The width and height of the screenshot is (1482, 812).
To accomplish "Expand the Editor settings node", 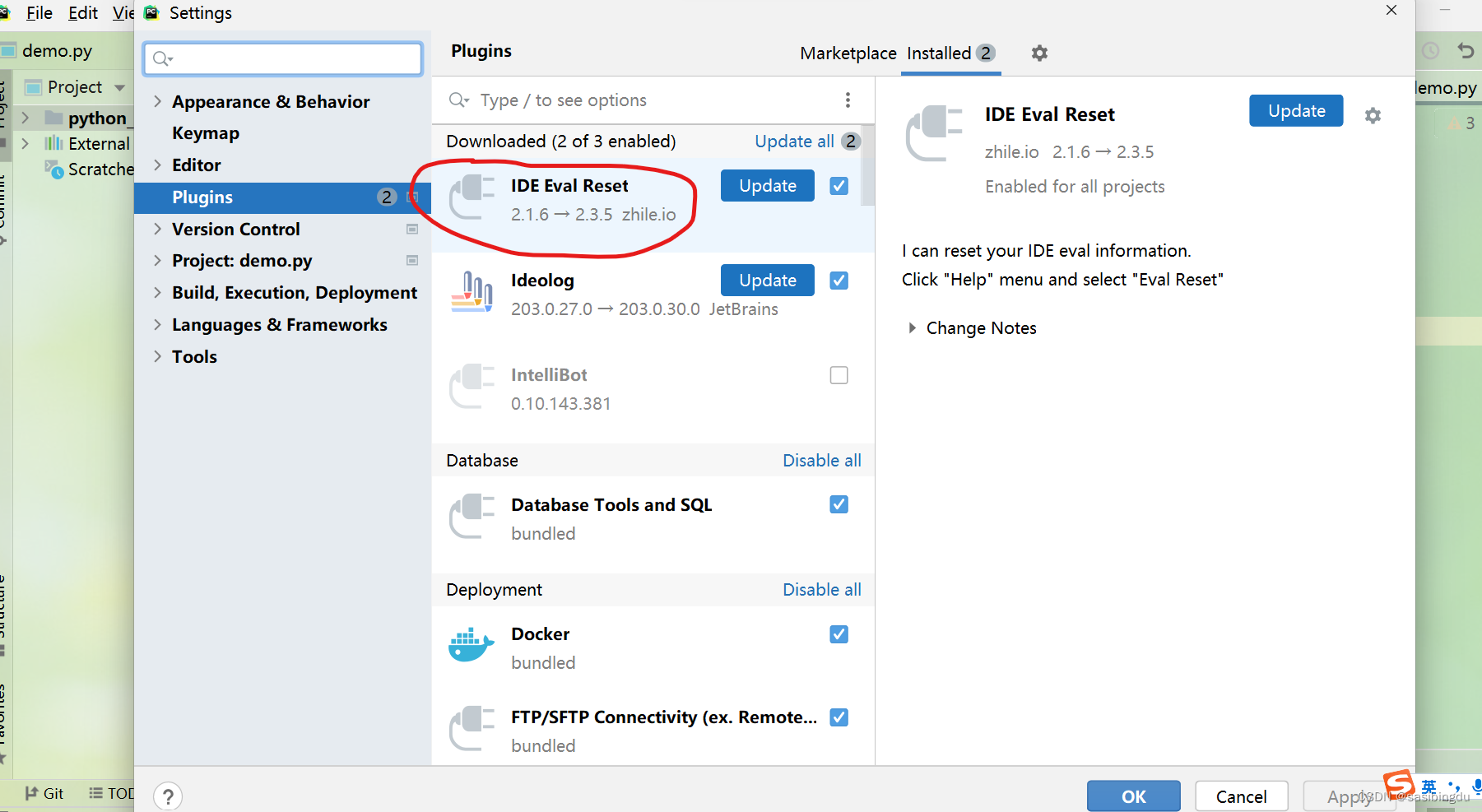I will point(157,165).
